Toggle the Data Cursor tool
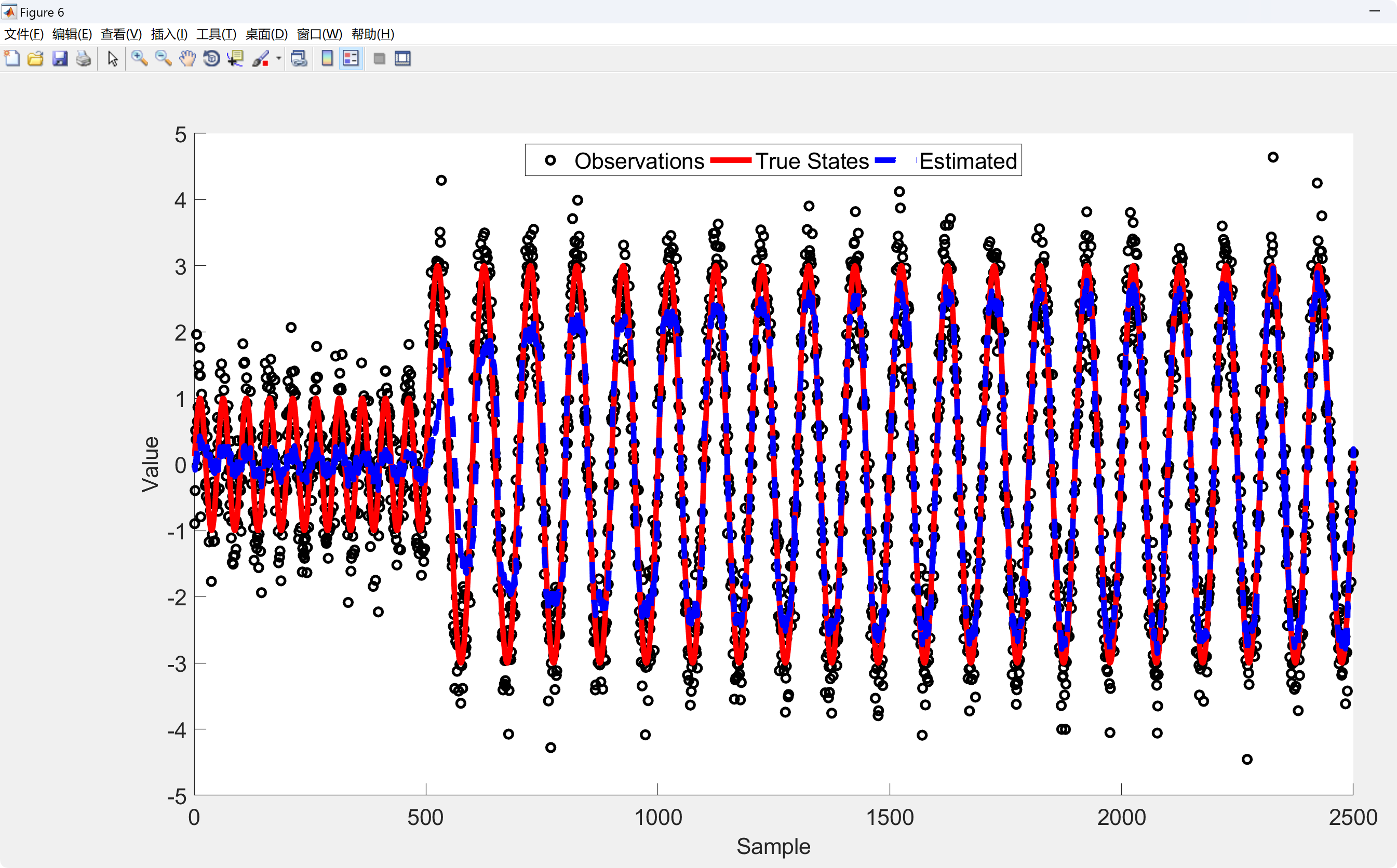This screenshot has height=868, width=1397. click(x=235, y=59)
